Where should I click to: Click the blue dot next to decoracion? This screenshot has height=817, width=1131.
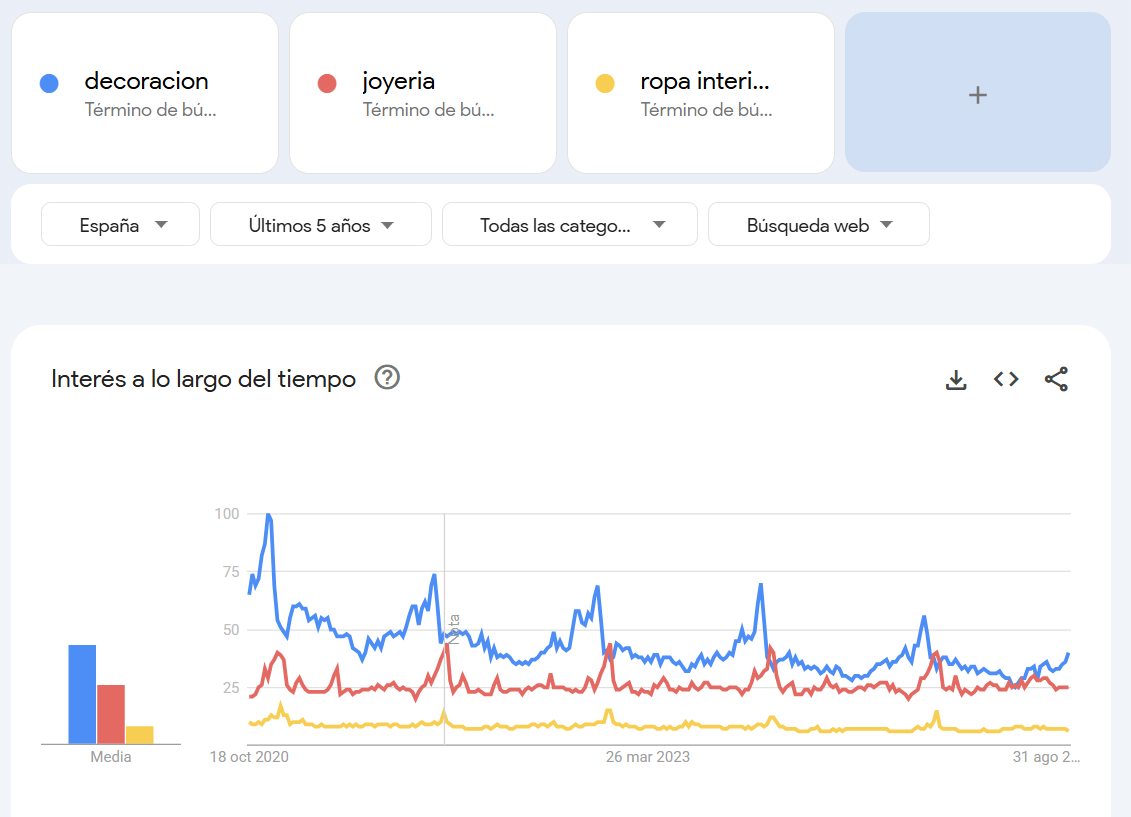(49, 84)
